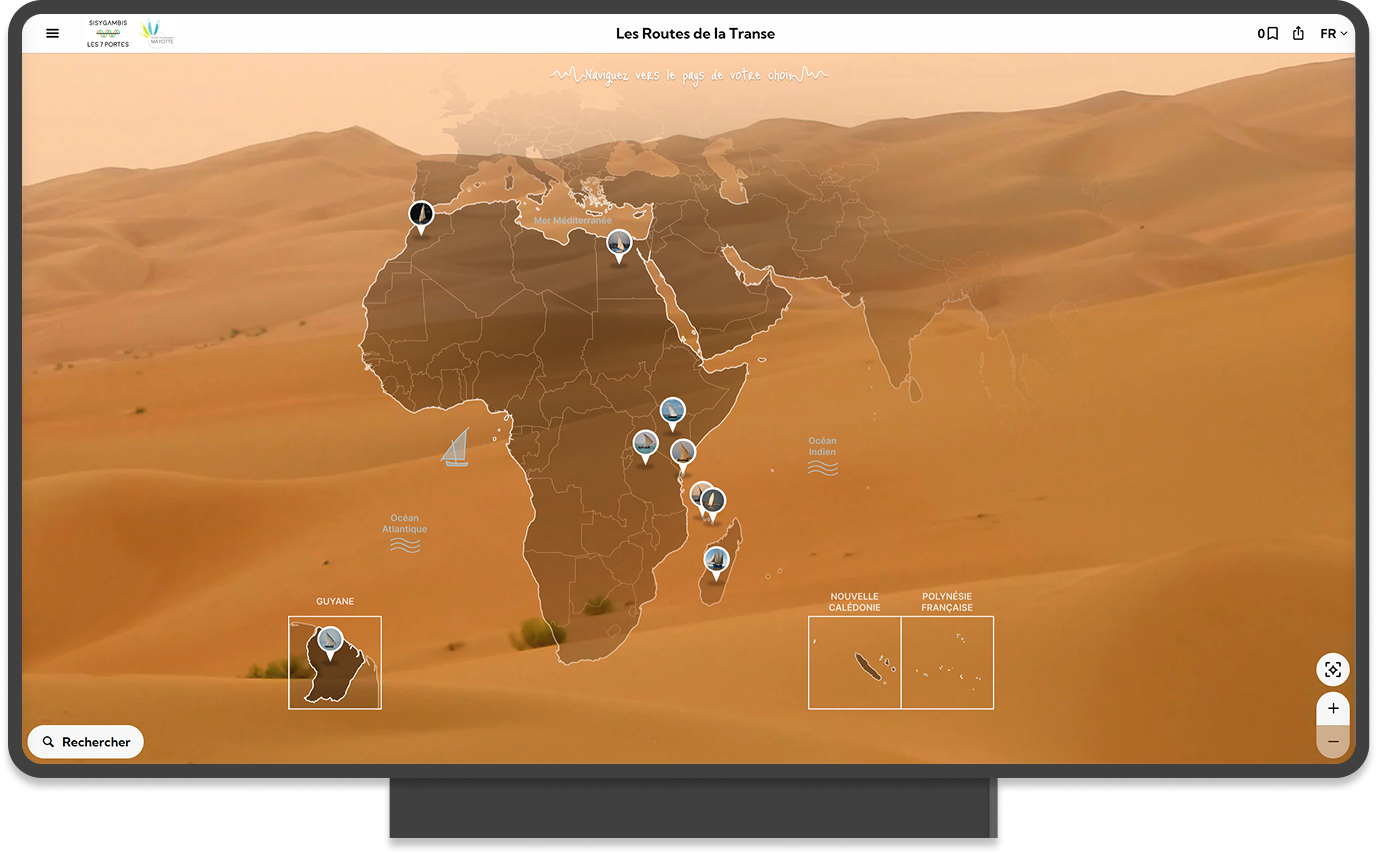Click the Sisygambis Les 7 Portes logo
The width and height of the screenshot is (1378, 854).
pyautogui.click(x=108, y=33)
